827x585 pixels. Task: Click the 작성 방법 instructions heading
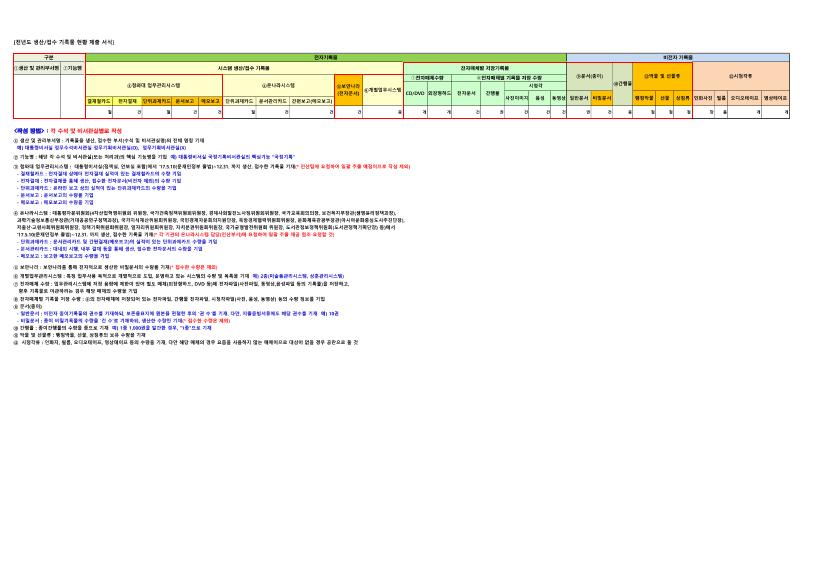pos(29,130)
